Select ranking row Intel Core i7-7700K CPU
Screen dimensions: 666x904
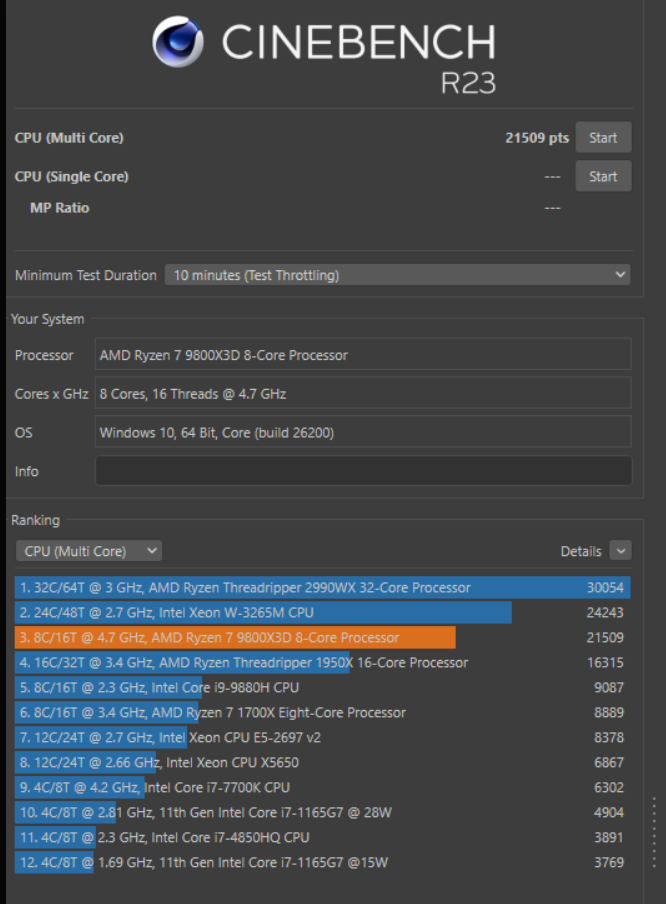click(x=322, y=787)
